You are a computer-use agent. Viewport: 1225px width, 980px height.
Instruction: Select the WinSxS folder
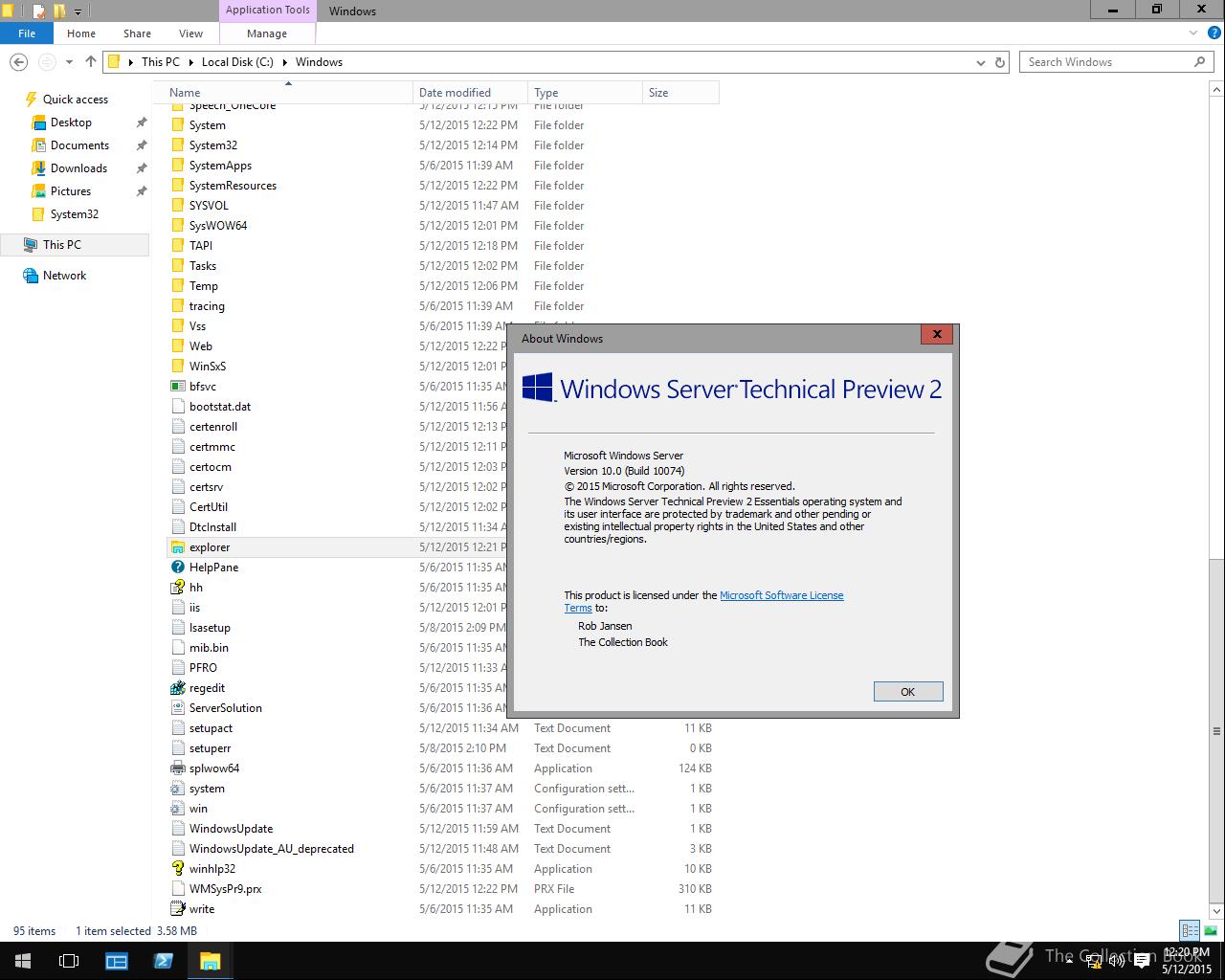point(208,367)
